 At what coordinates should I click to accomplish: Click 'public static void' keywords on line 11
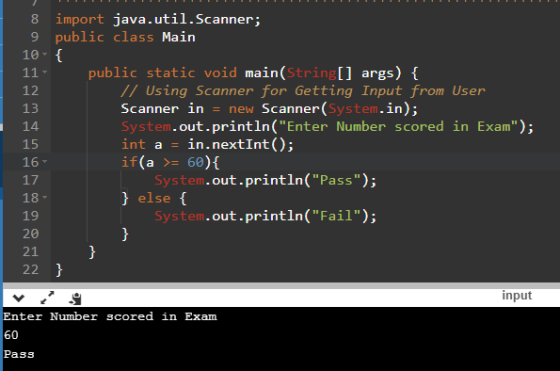[162, 73]
